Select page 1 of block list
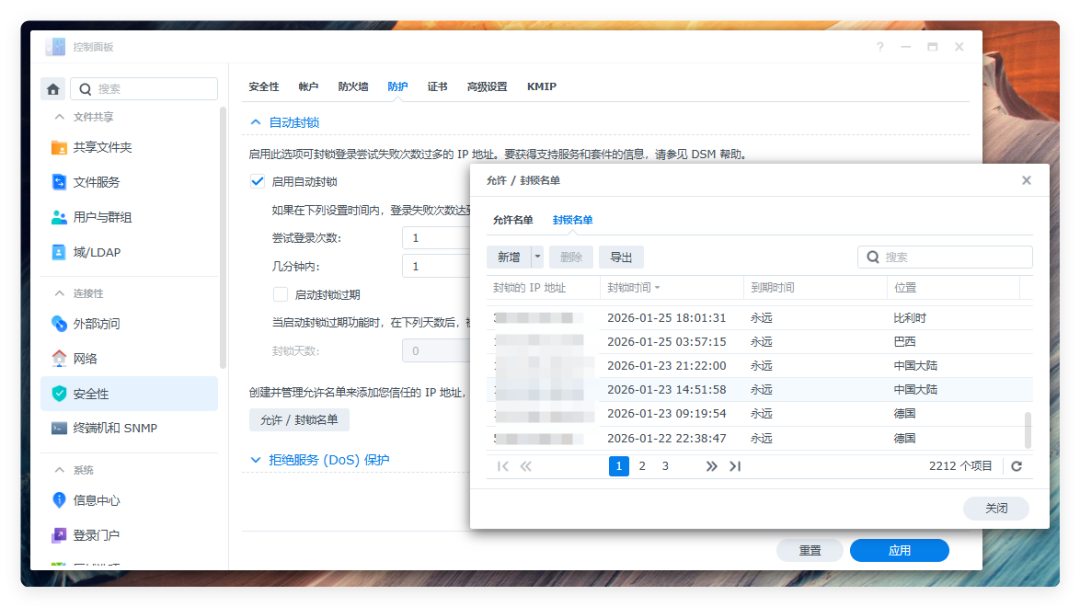 click(619, 466)
